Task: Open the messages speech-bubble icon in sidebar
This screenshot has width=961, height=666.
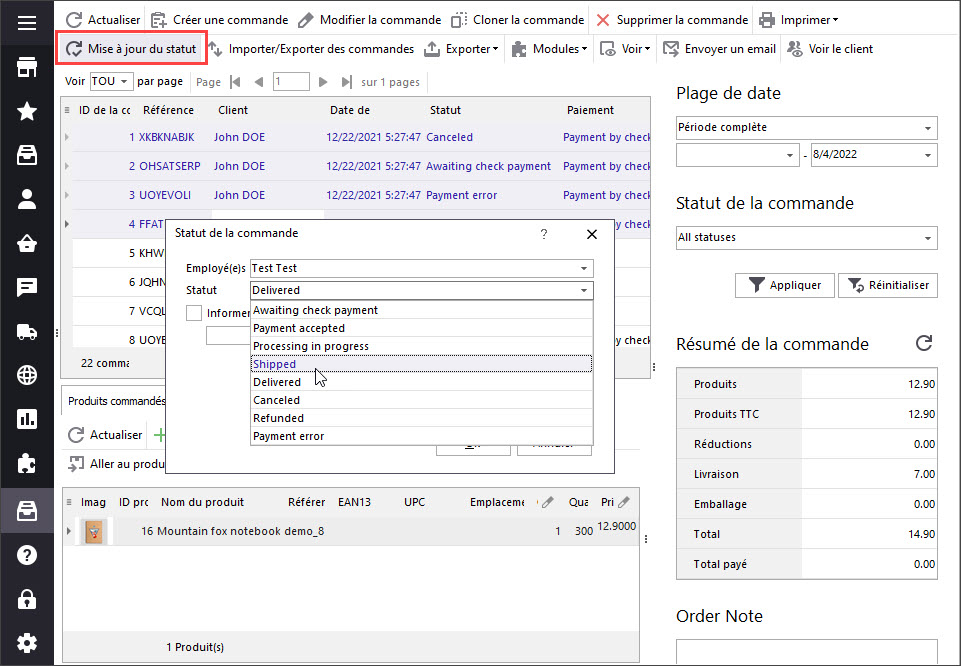Action: pyautogui.click(x=26, y=287)
